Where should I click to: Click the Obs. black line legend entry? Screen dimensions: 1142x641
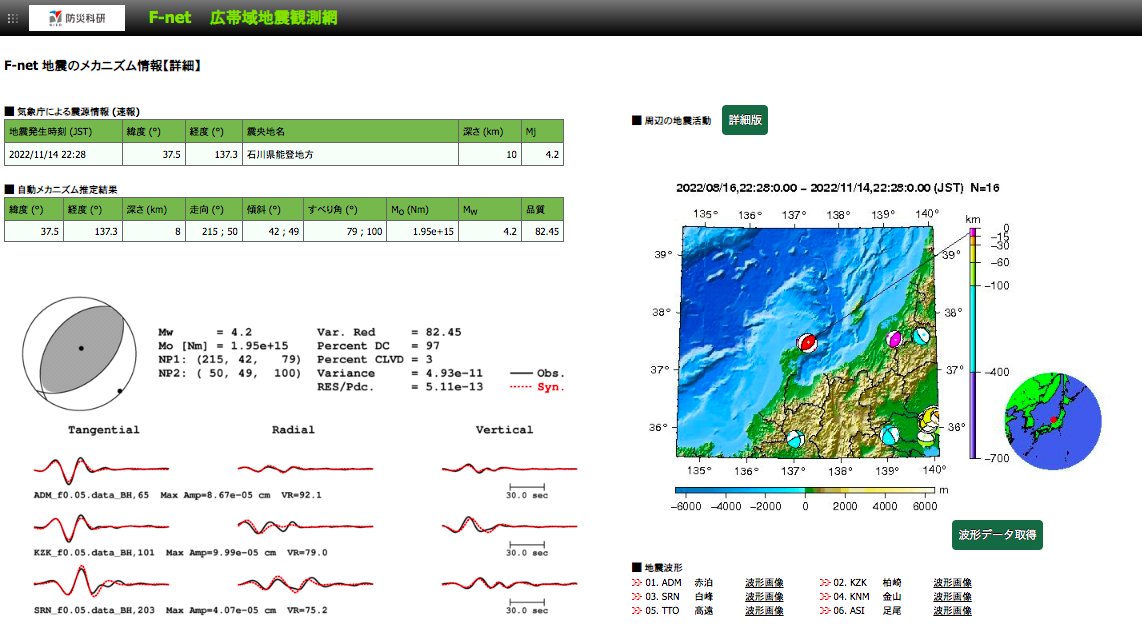tap(537, 373)
